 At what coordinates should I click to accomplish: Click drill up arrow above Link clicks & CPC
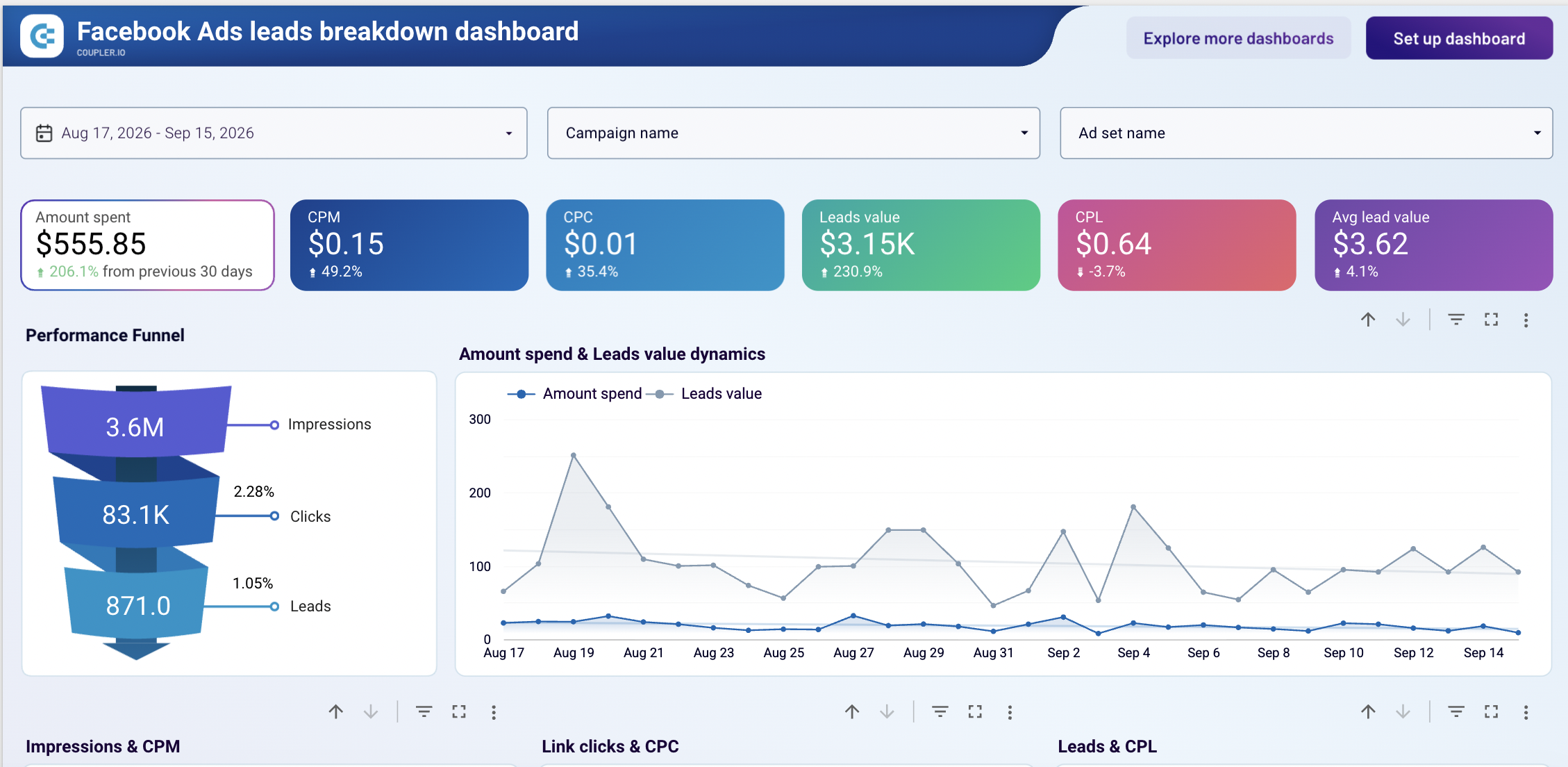(x=852, y=711)
